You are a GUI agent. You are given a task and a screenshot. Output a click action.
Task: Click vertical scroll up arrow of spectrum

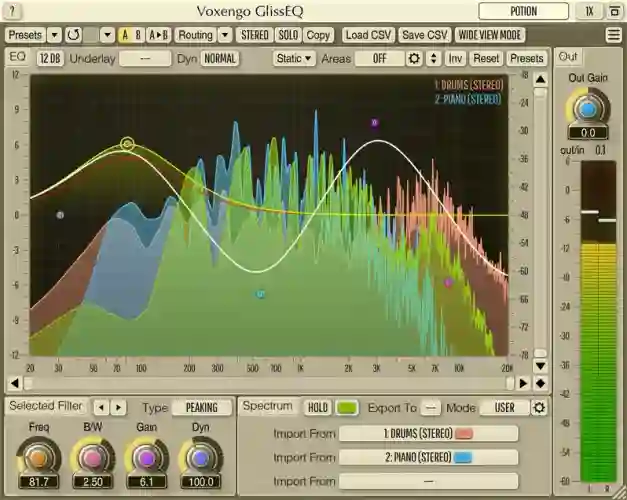pyautogui.click(x=540, y=79)
